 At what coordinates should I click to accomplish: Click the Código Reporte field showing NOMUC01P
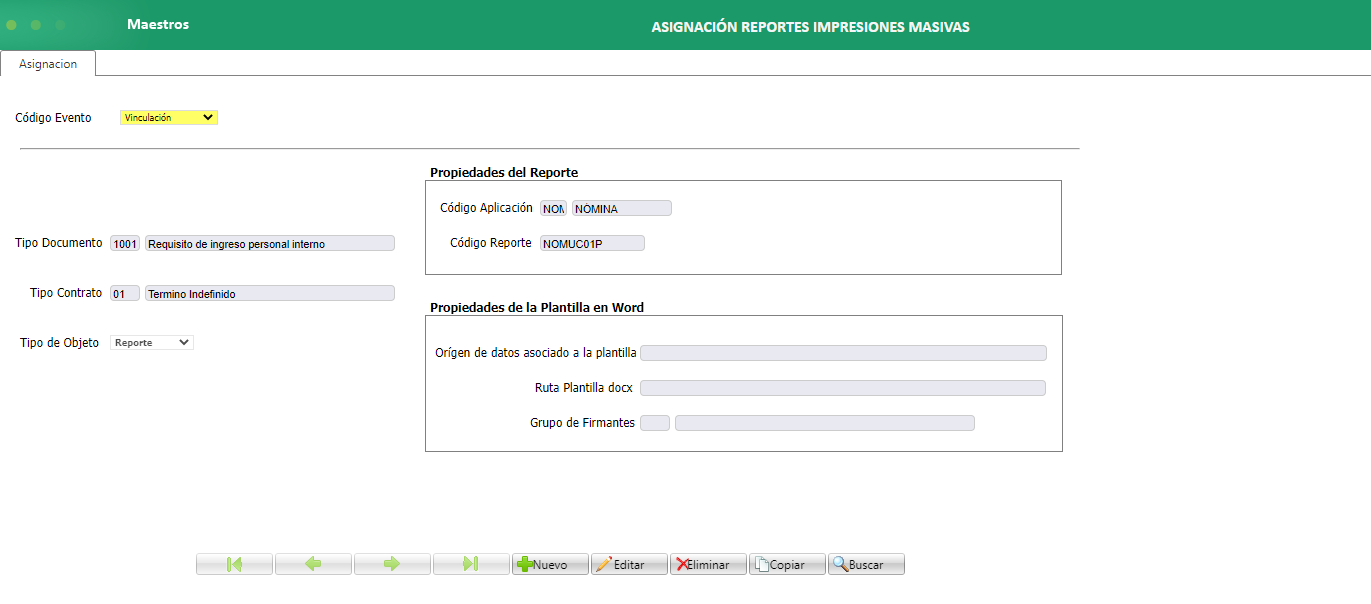tap(590, 242)
